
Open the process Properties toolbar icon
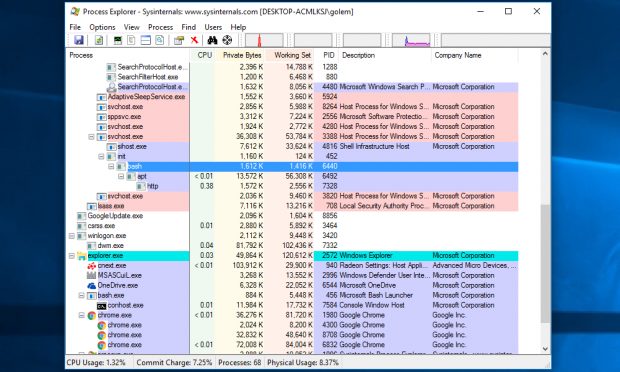(179, 40)
